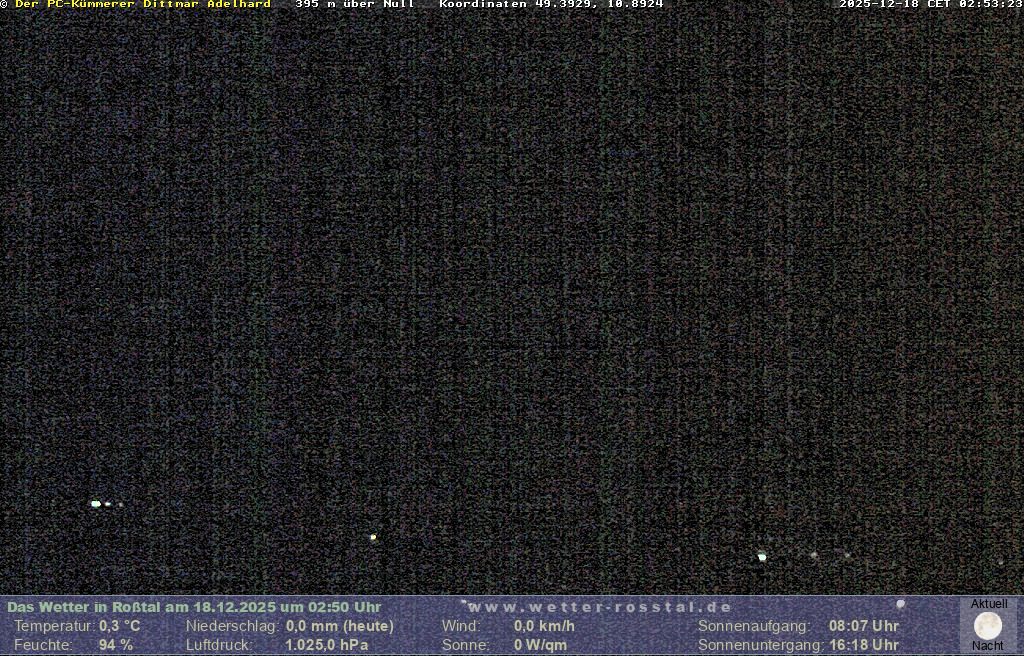
Task: Click the Temperatur value 0,3 °C
Action: tap(120, 626)
